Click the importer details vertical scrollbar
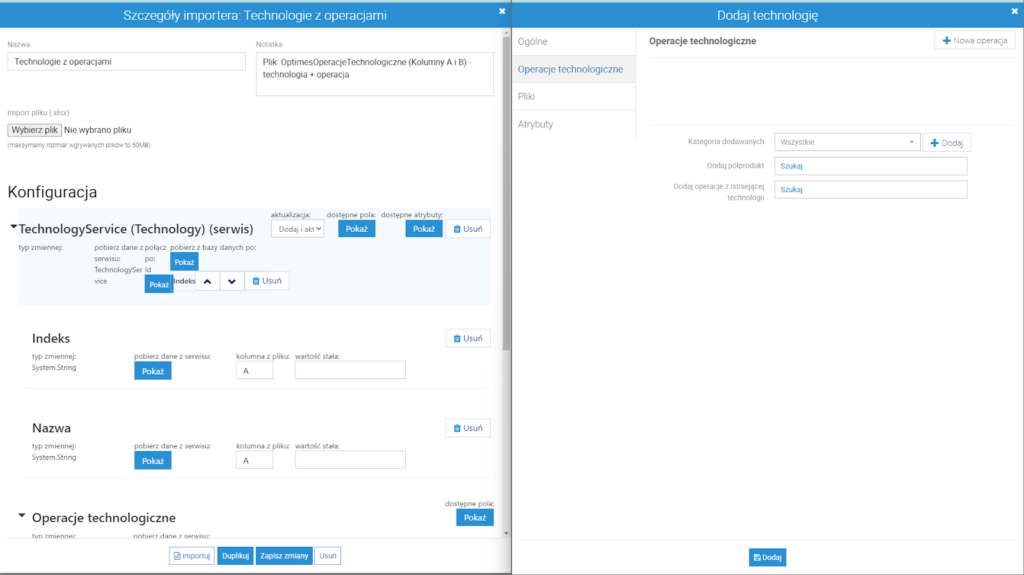 506,193
